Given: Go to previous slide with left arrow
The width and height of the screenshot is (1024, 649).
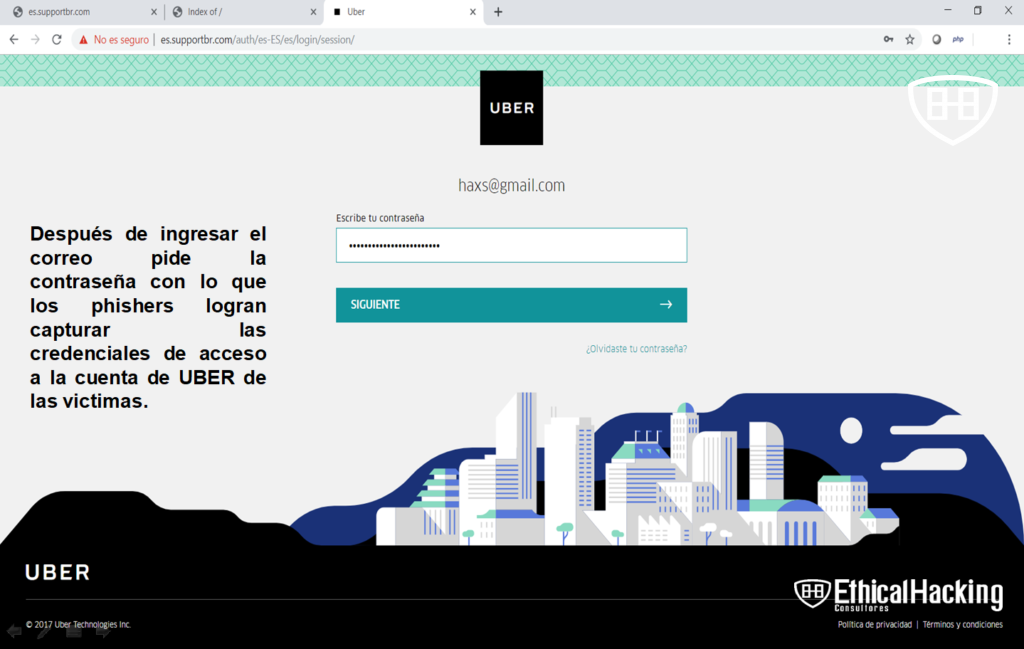Looking at the screenshot, I should coord(14,631).
